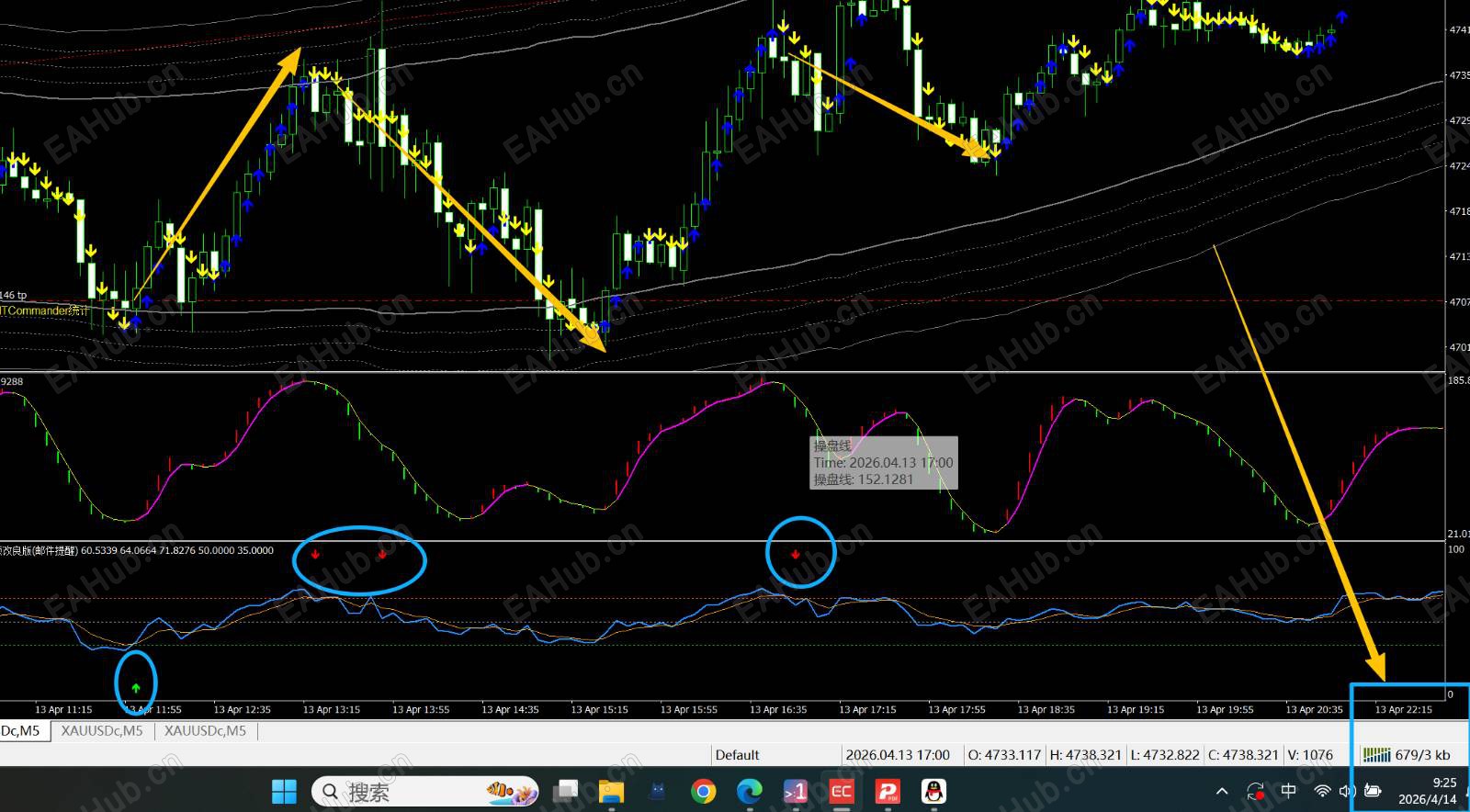Image resolution: width=1470 pixels, height=812 pixels.
Task: Click time axis label 13 Apr 22:15
Action: [x=1404, y=709]
